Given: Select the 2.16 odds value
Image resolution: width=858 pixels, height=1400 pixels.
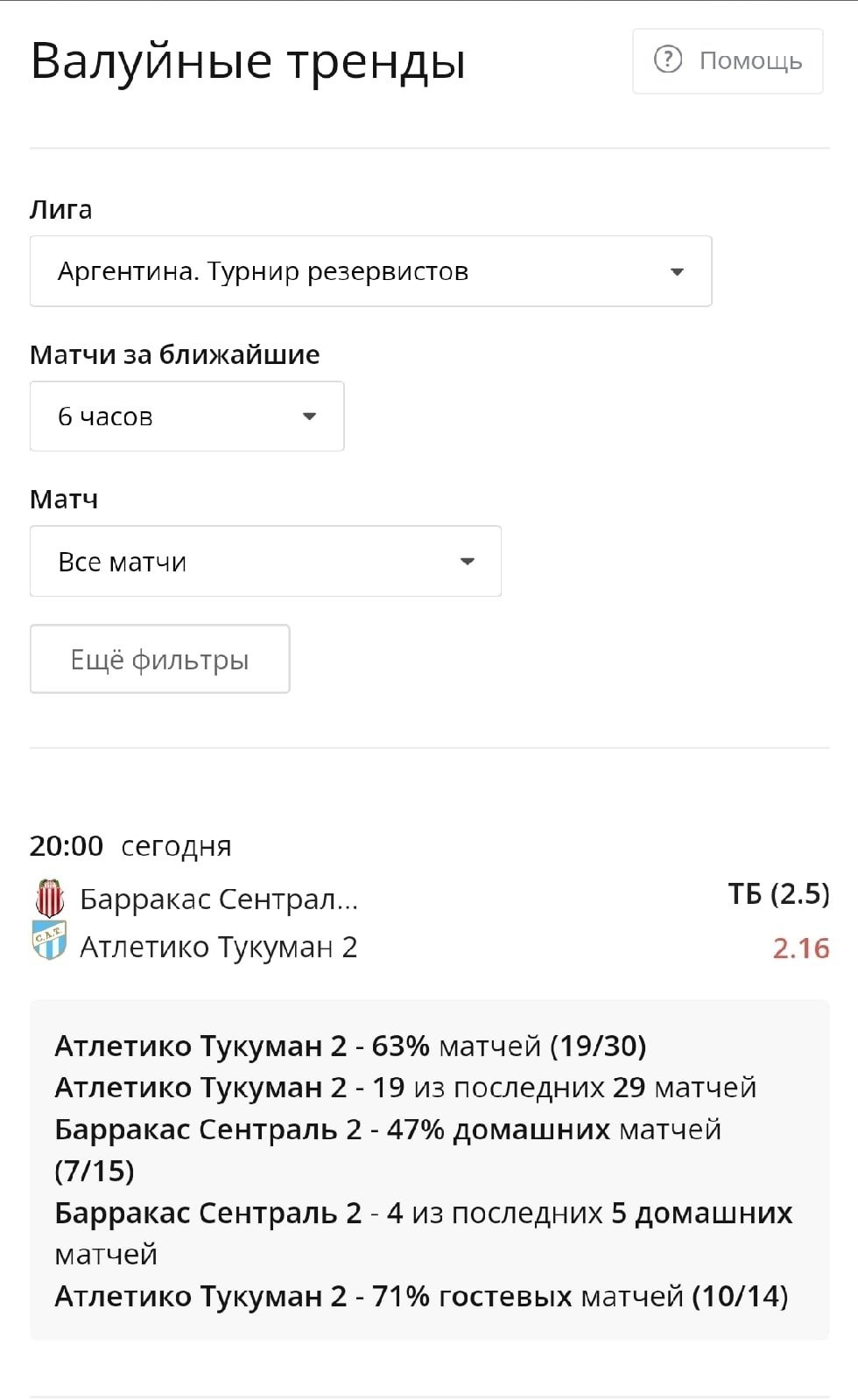Looking at the screenshot, I should click(800, 948).
